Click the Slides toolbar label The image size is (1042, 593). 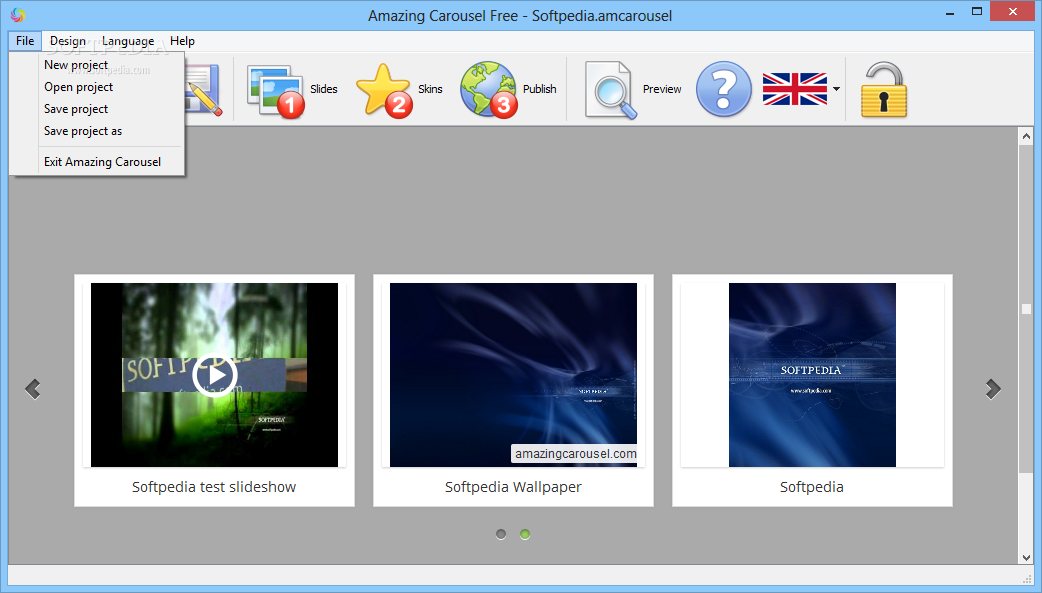click(324, 89)
